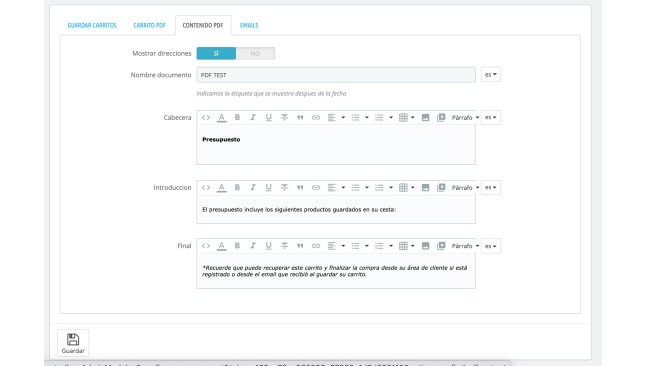Choose text color in Cabecera editor

(x=221, y=117)
